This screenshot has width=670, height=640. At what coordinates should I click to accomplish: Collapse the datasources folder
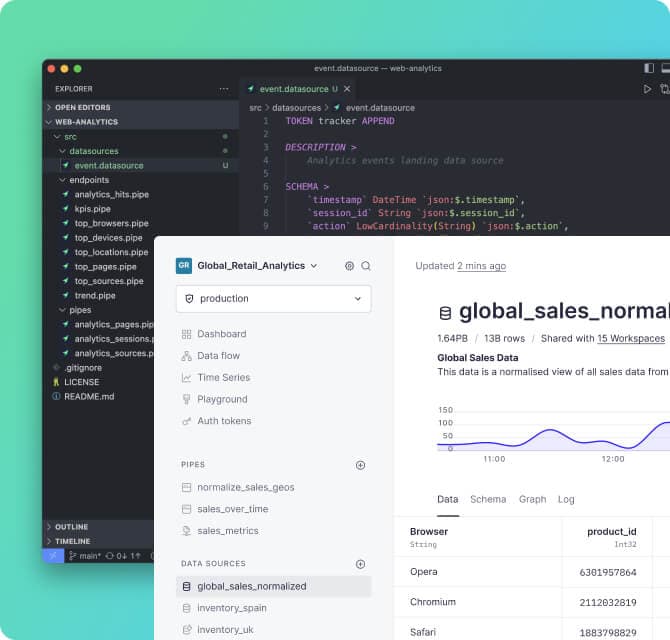tap(141, 151)
